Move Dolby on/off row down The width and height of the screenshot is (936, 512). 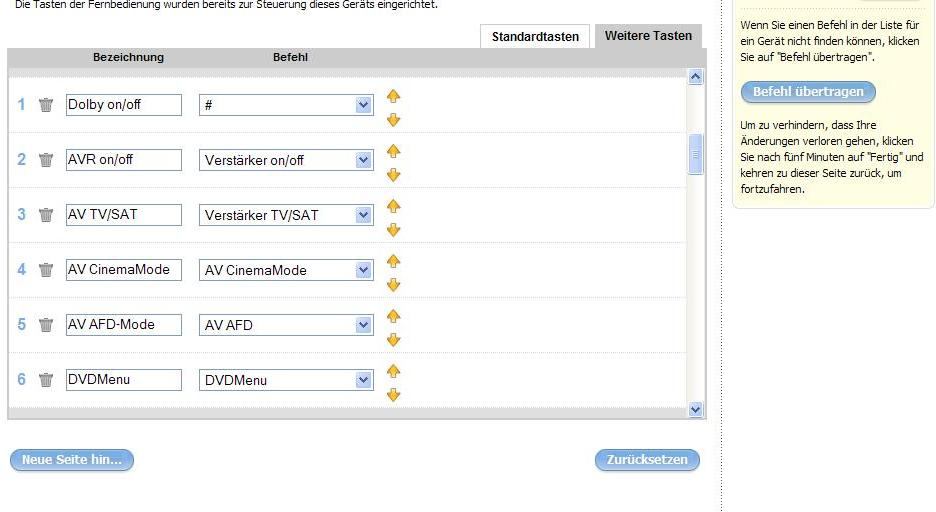point(393,120)
